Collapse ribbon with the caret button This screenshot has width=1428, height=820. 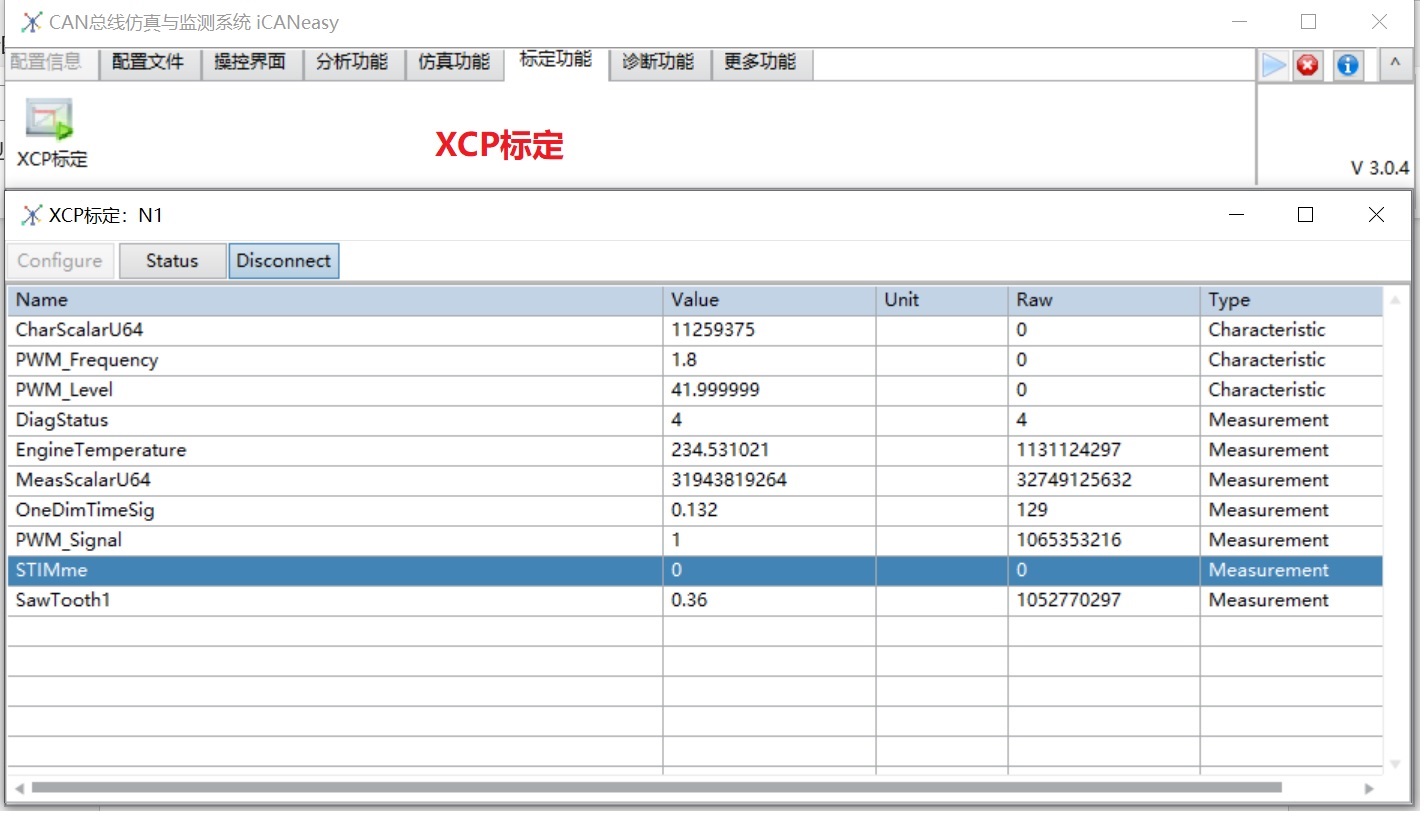[x=1395, y=65]
